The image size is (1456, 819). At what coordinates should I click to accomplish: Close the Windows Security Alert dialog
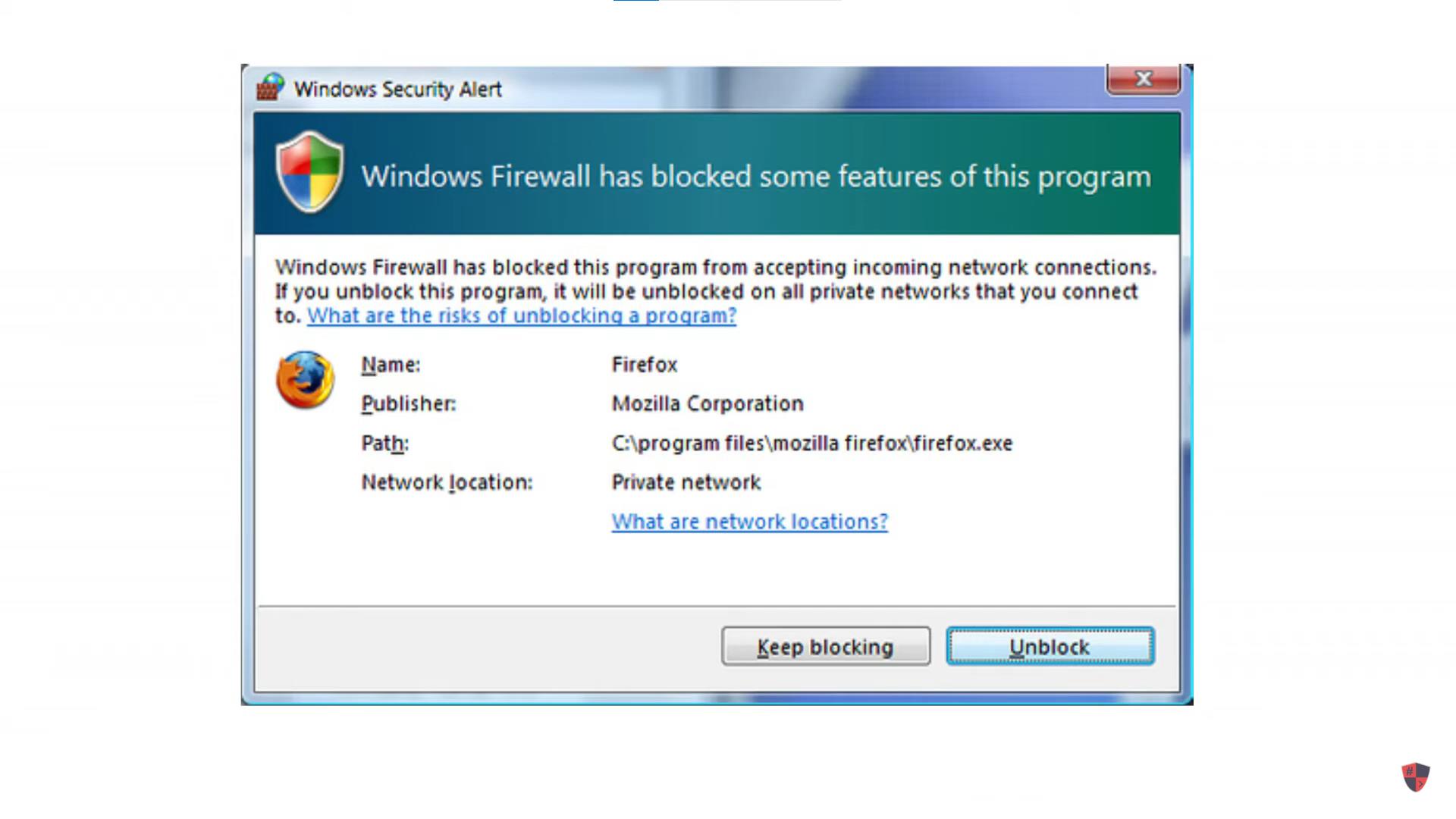(1144, 79)
